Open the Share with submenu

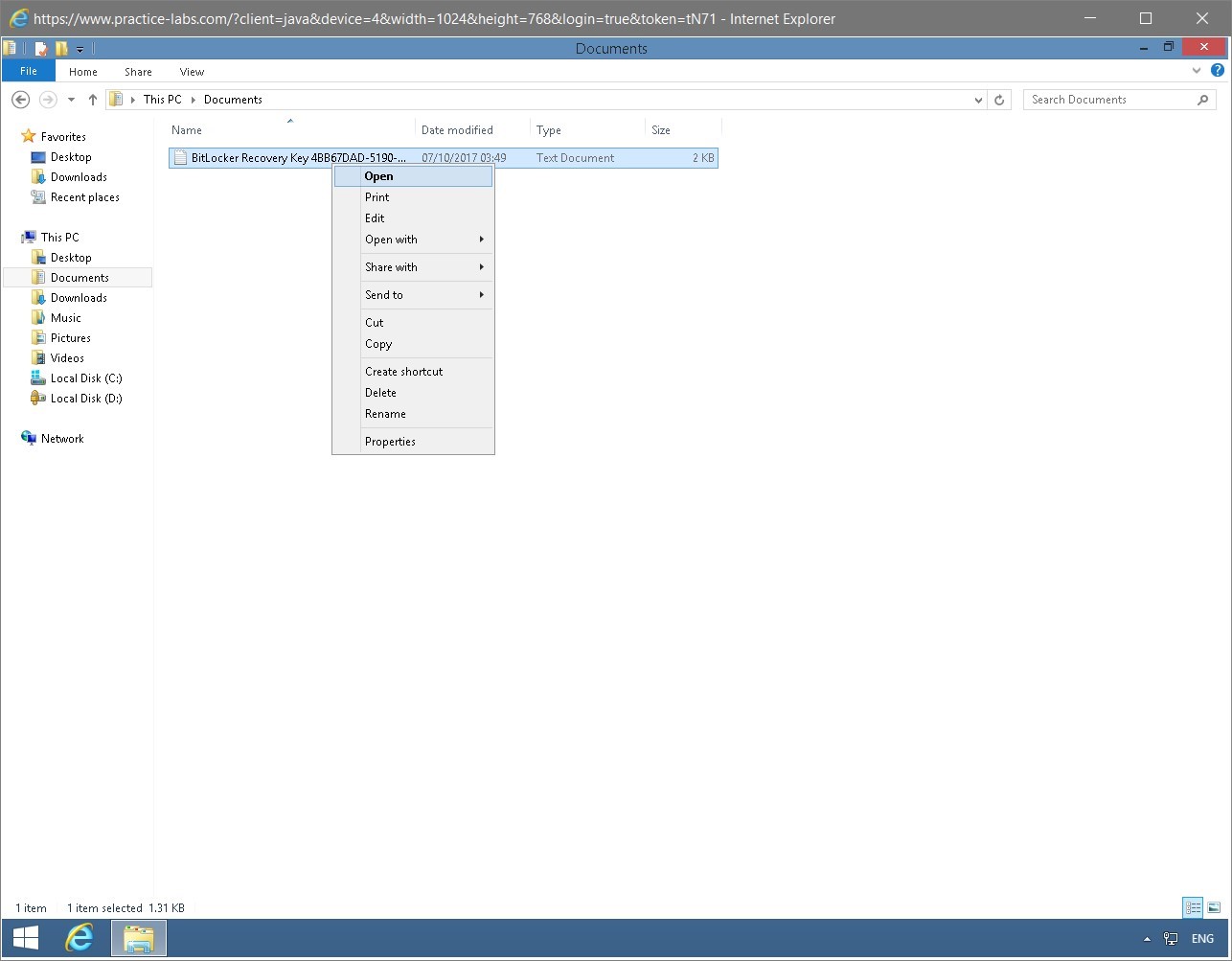point(390,267)
